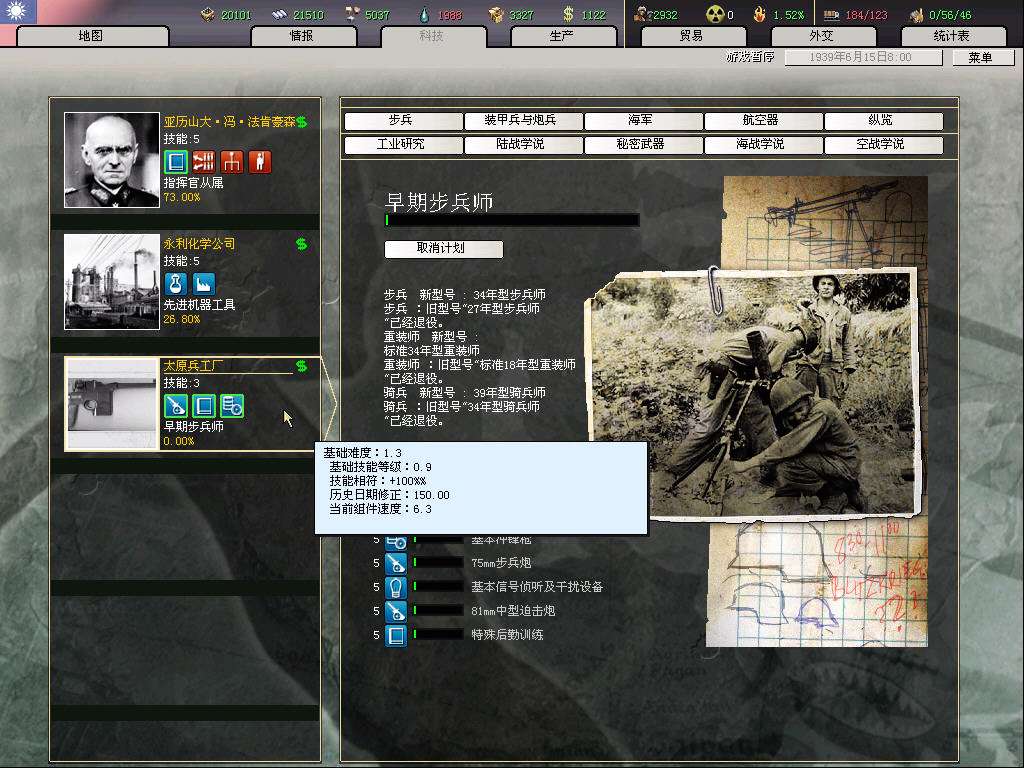Viewport: 1024px width, 768px height.
Task: Select the 亚历山大·冯·法肯豪森 portrait thumbnail
Action: [x=111, y=160]
